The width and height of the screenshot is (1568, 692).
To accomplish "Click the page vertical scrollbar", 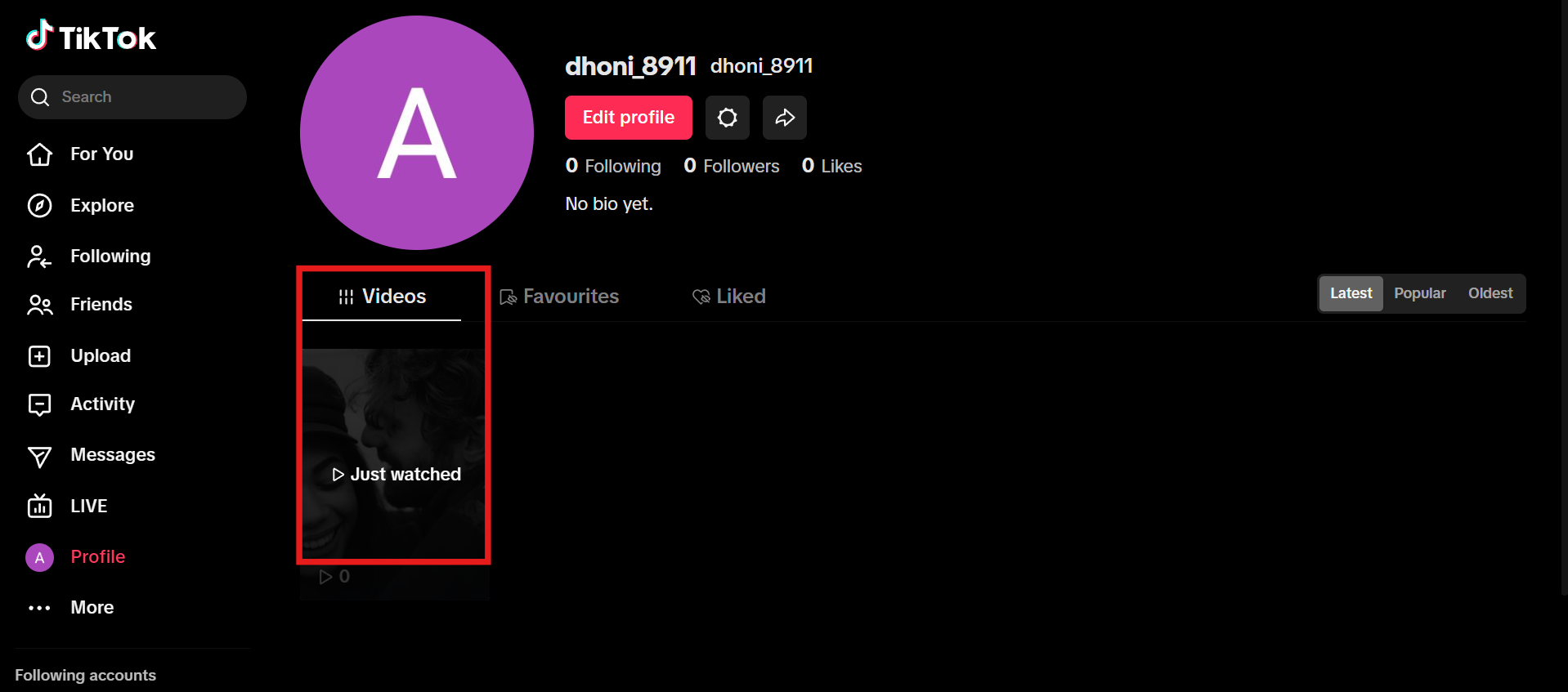I will tap(1564, 297).
